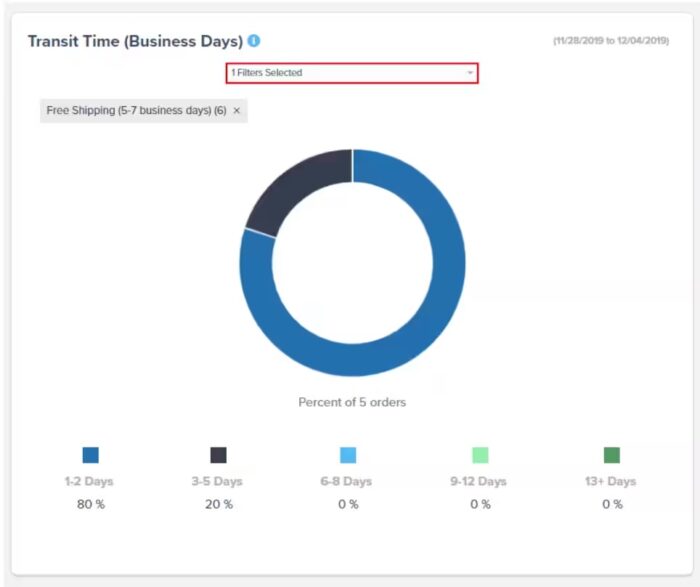Toggle the 3-5 Days legend label
Image resolution: width=700 pixels, height=587 pixels.
point(217,481)
